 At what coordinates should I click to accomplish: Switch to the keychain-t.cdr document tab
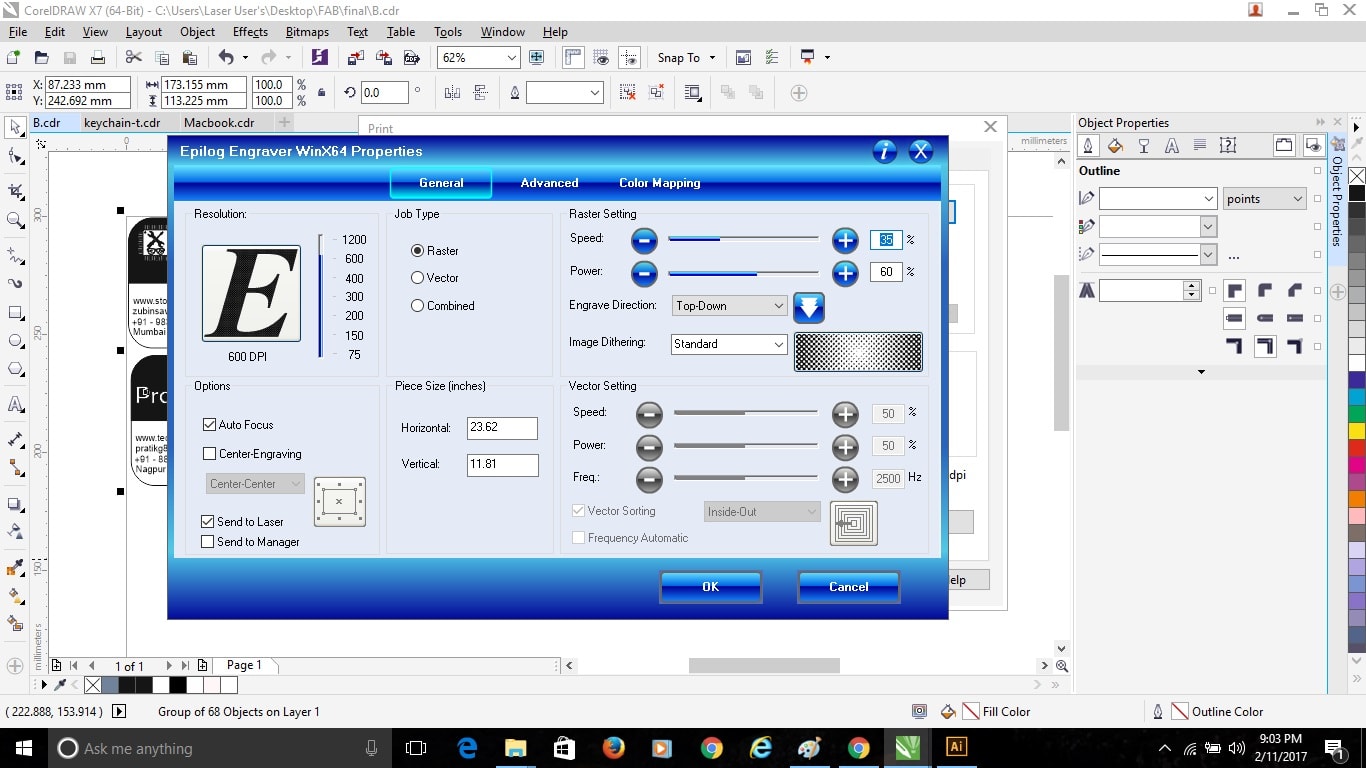pyautogui.click(x=122, y=123)
